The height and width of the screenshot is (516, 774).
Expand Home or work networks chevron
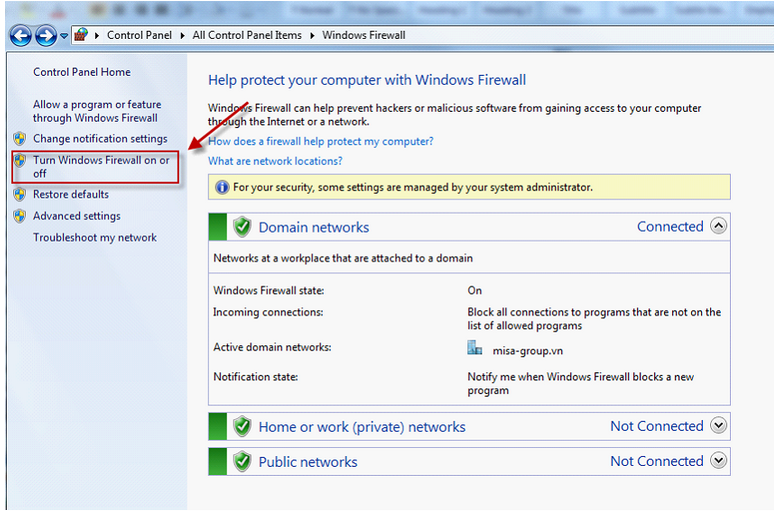click(x=719, y=425)
